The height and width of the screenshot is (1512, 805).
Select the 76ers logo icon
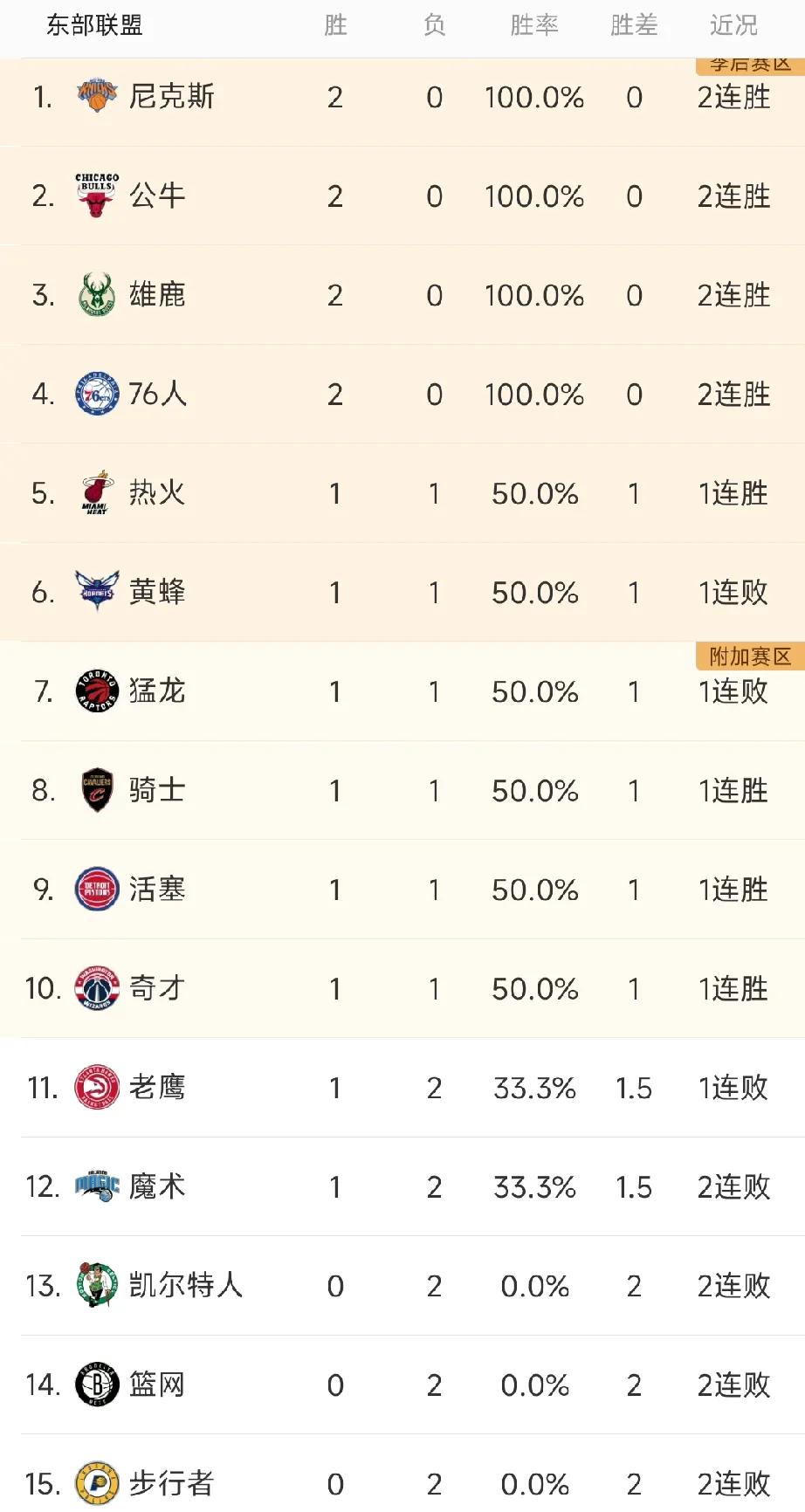tap(97, 394)
